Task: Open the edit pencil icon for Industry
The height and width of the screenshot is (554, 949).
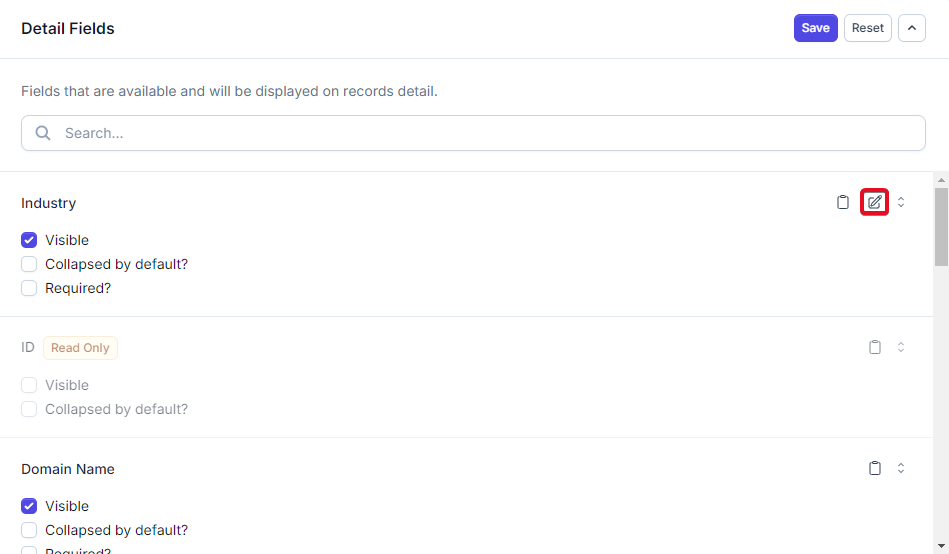Action: coord(875,202)
